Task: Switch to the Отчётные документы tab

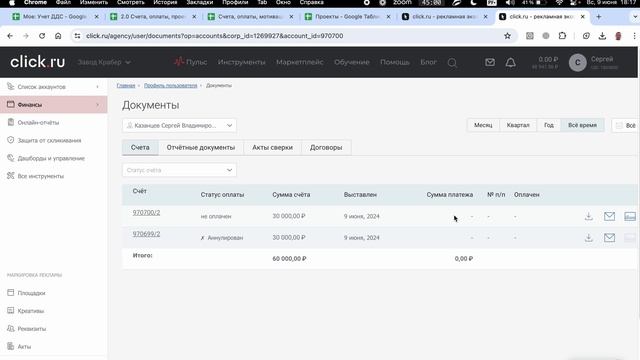Action: point(201,147)
